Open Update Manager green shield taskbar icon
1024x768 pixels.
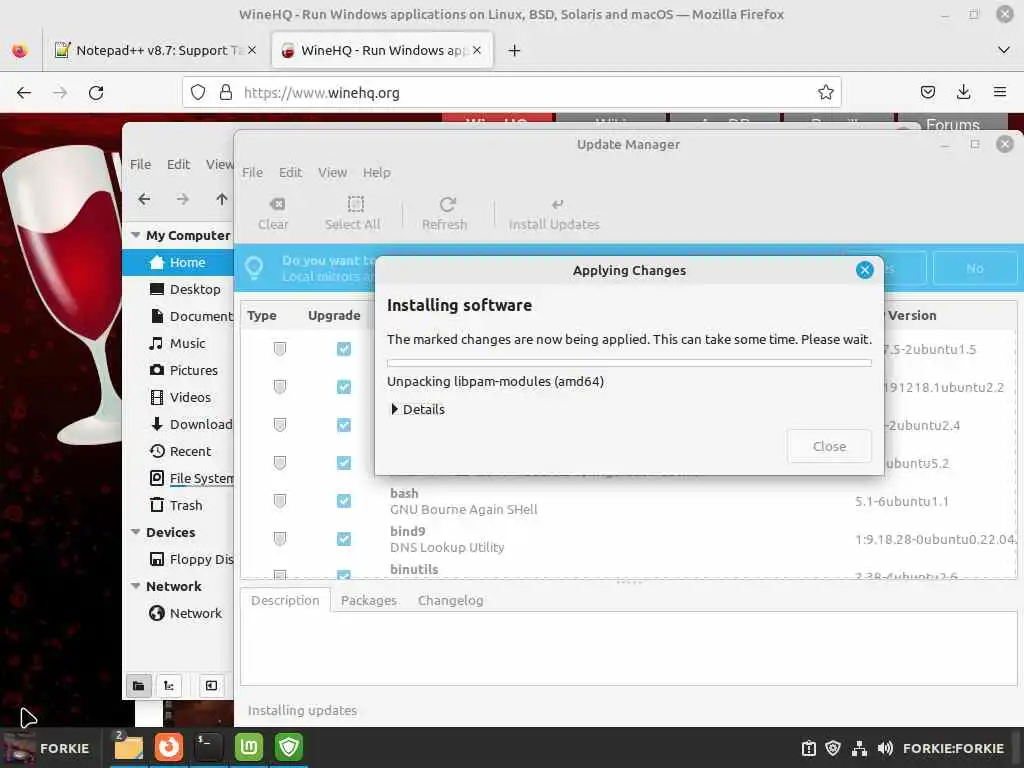pyautogui.click(x=289, y=747)
